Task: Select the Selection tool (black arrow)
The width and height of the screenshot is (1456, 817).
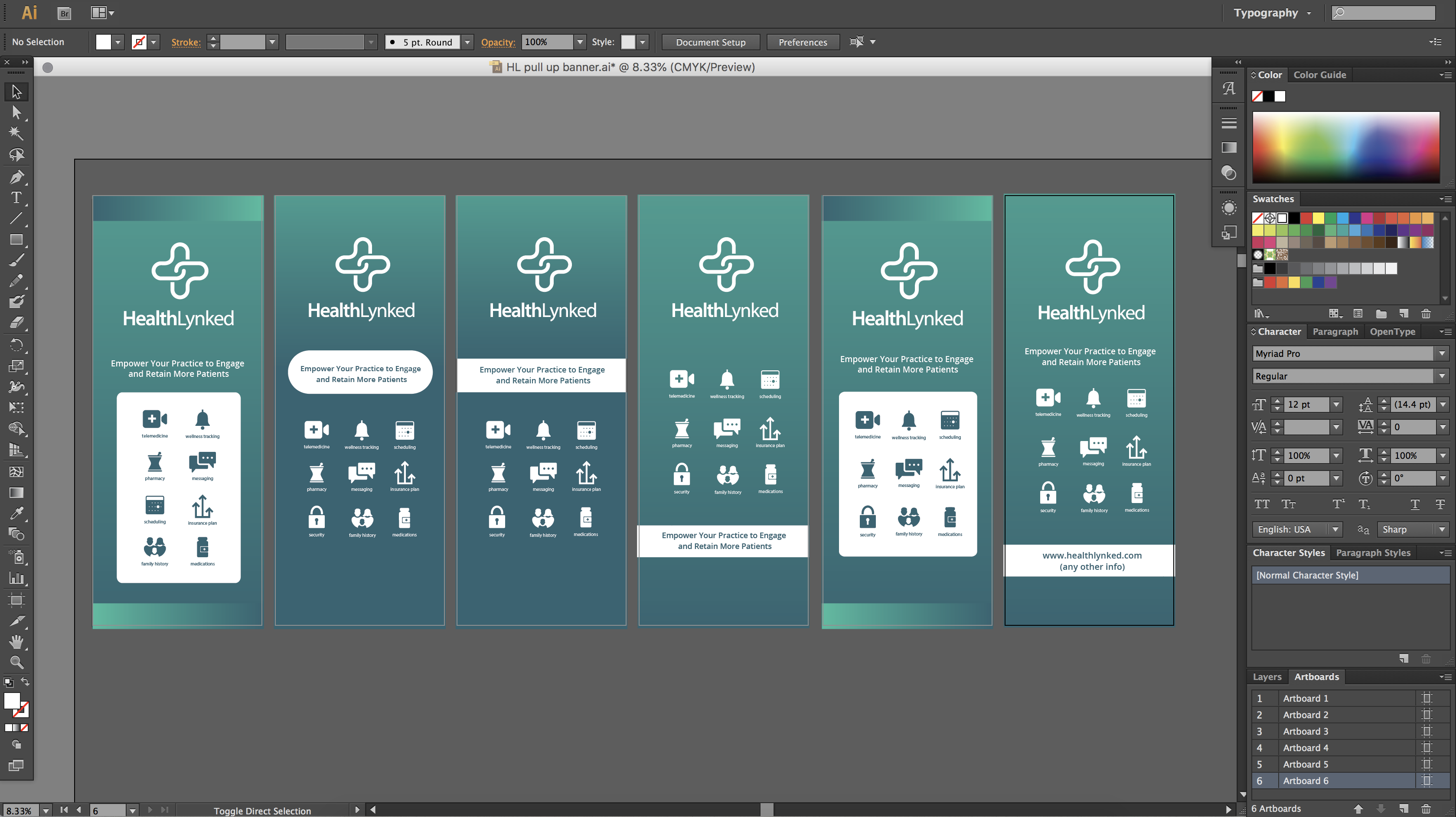Action: click(16, 92)
